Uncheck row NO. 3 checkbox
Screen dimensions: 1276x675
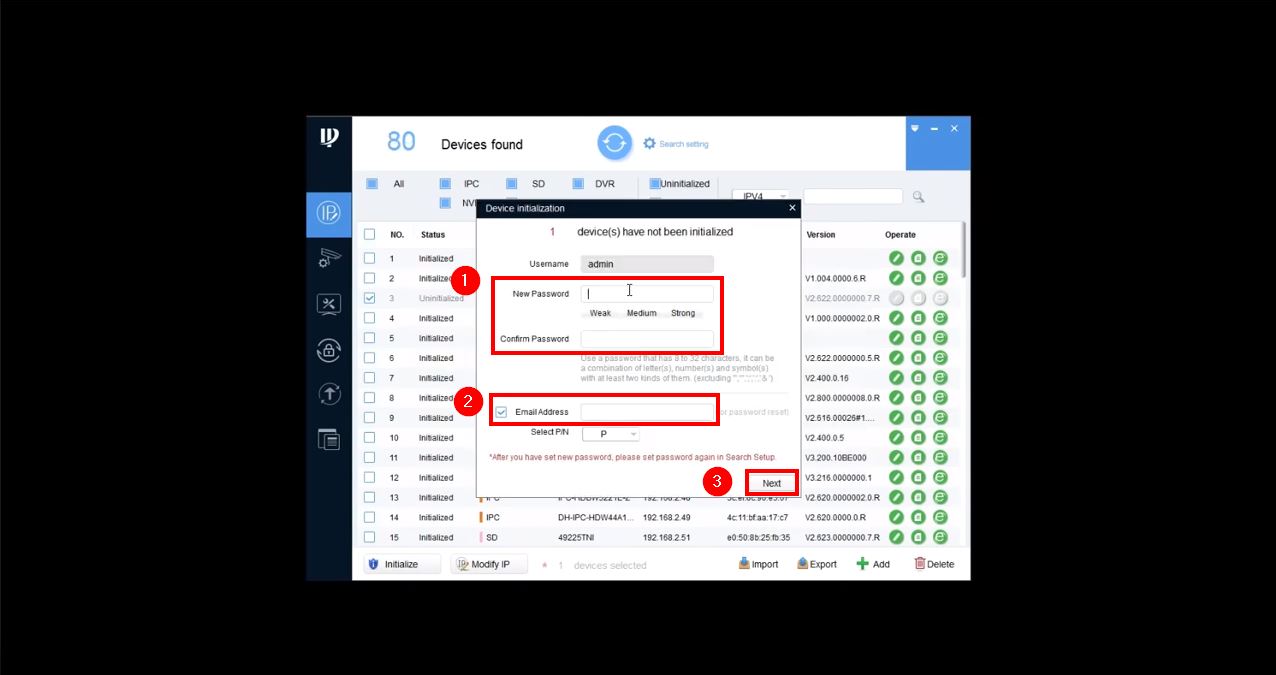pos(369,298)
